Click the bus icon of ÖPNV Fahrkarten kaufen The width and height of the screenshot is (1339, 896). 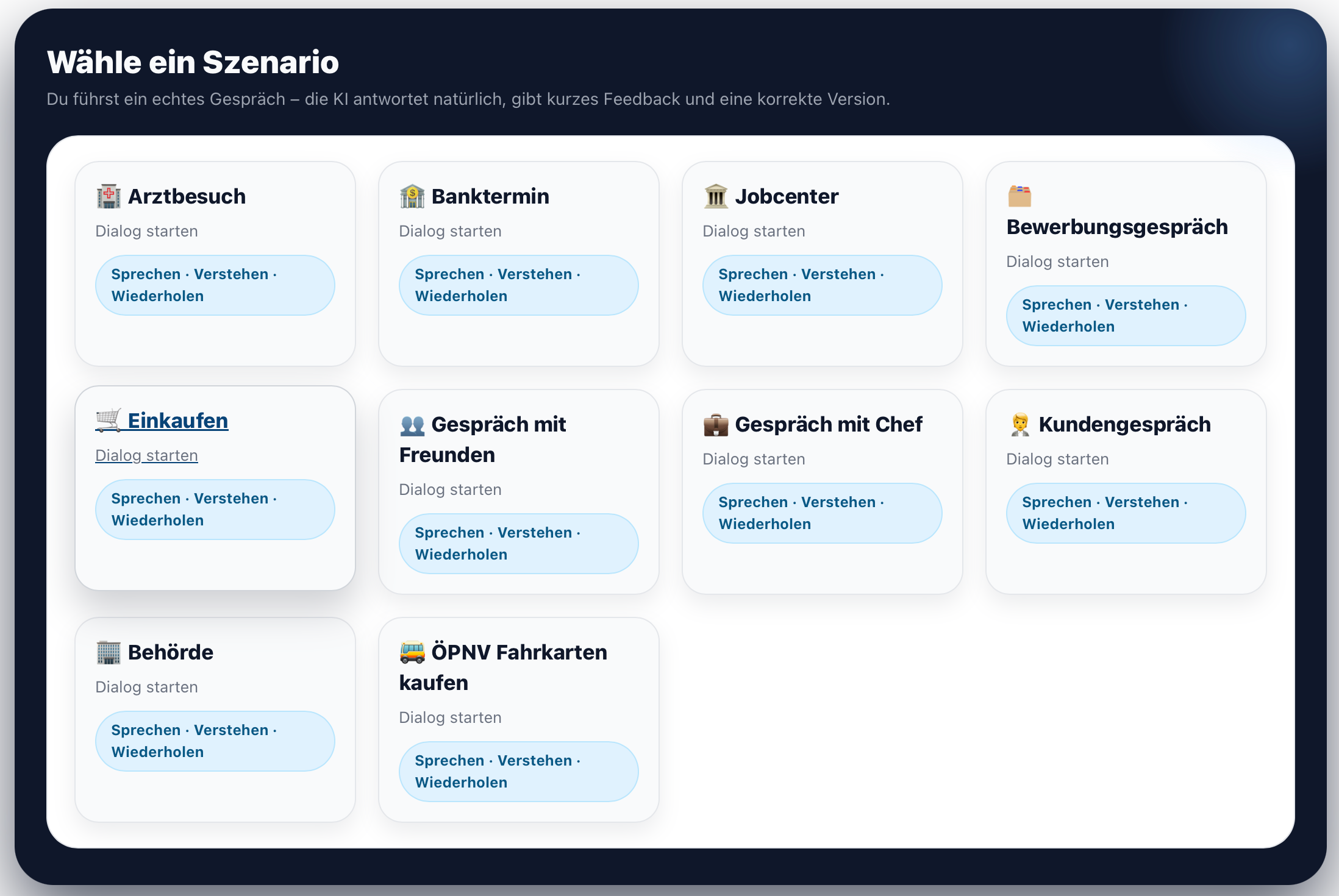pyautogui.click(x=412, y=653)
